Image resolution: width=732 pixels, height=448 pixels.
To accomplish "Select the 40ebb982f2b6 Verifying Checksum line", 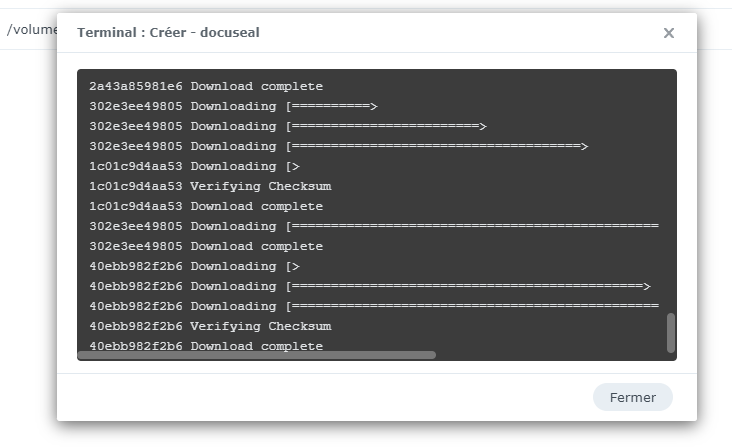I will tap(210, 326).
